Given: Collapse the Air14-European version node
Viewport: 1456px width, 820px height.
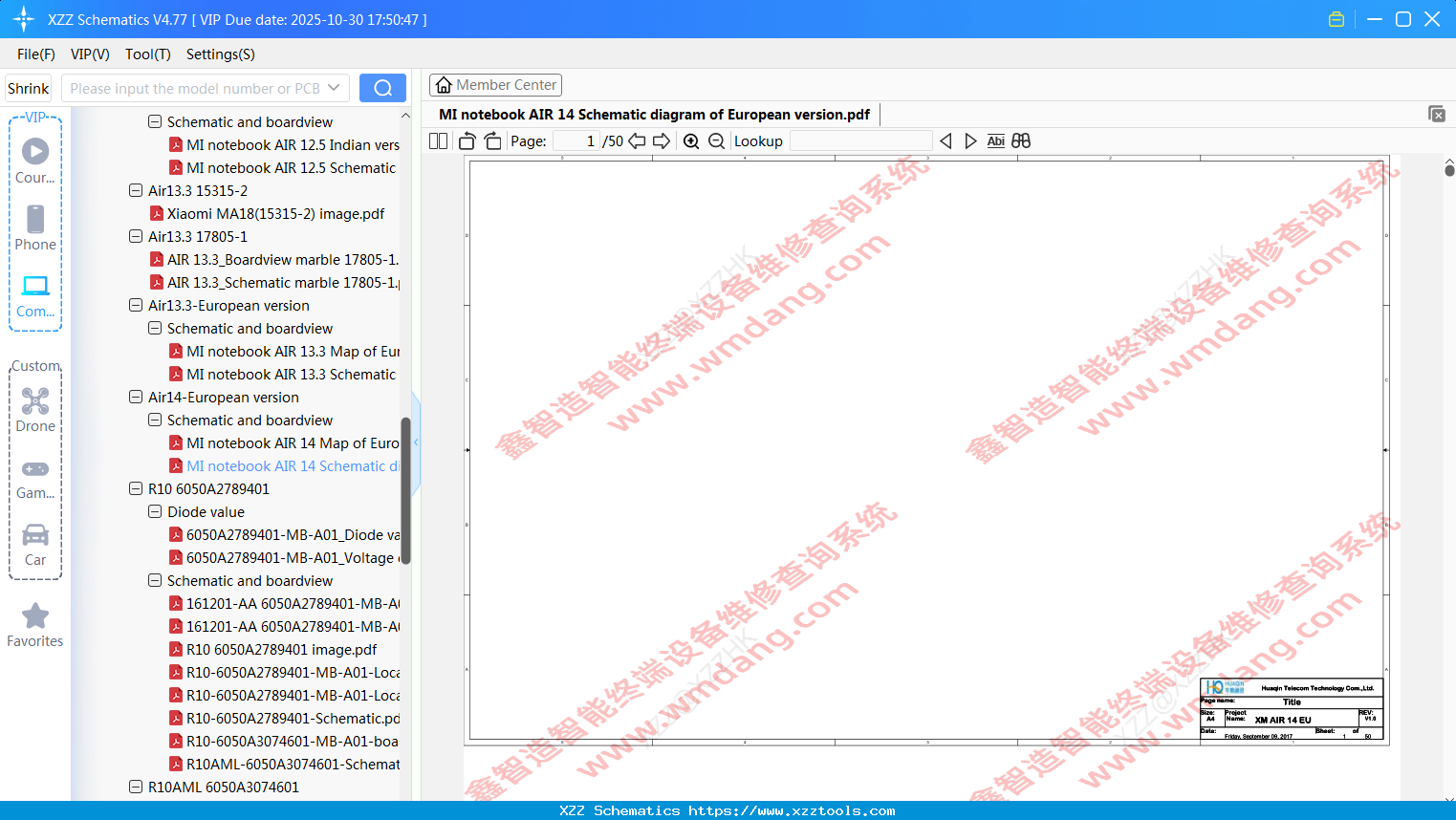Looking at the screenshot, I should coord(136,397).
